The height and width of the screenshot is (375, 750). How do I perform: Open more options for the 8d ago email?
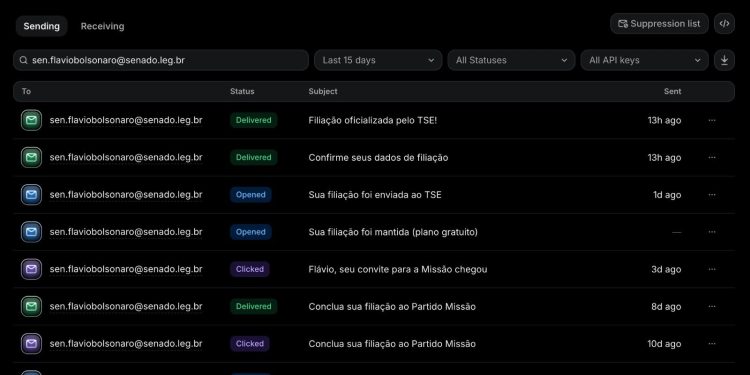pos(712,307)
